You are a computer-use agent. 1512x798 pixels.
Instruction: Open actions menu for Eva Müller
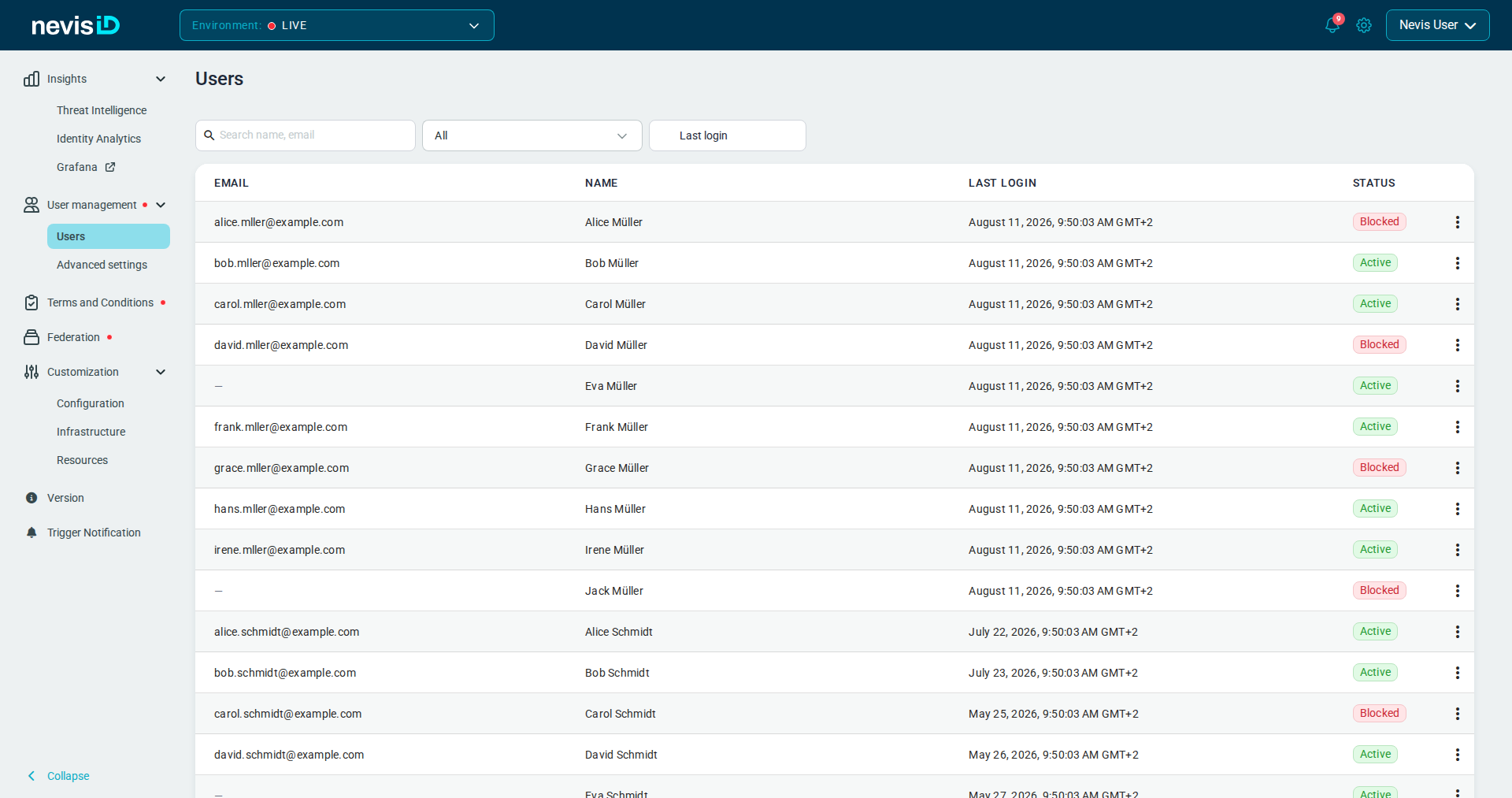tap(1458, 386)
